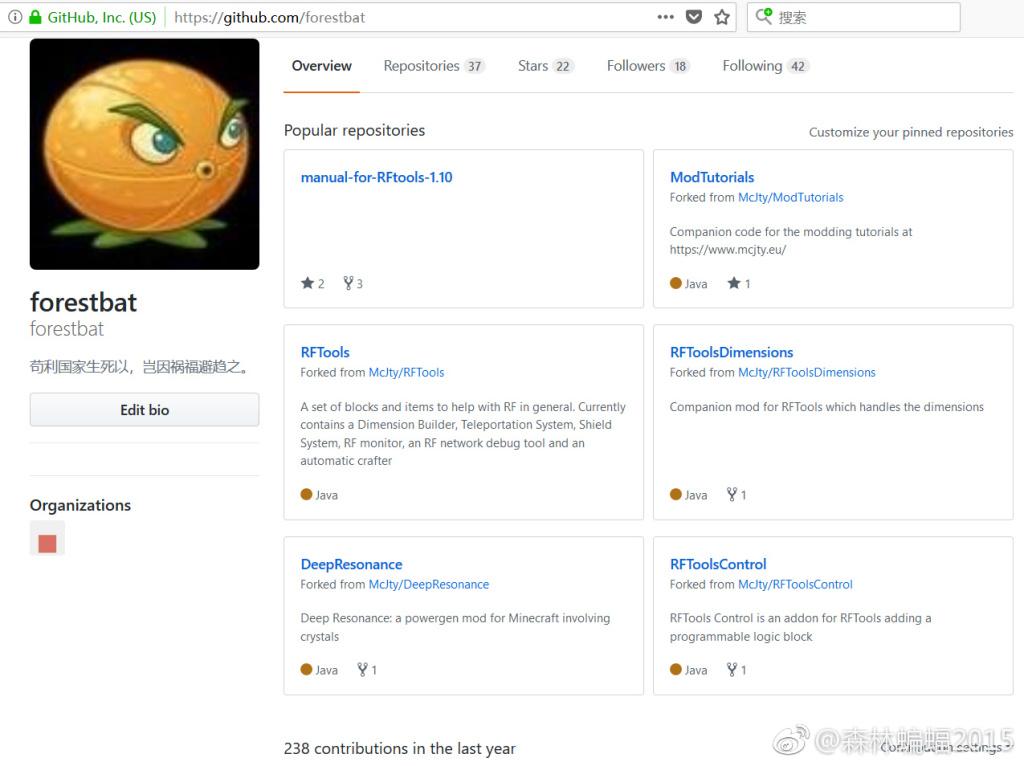Viewport: 1024px width, 766px height.
Task: Click the grey 'forestbat' username below the display name
Action: pos(67,329)
